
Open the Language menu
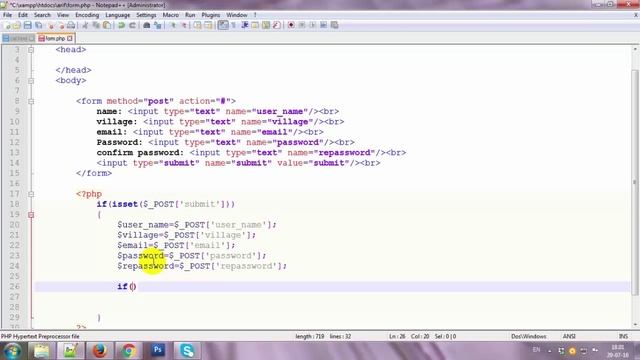(118, 15)
